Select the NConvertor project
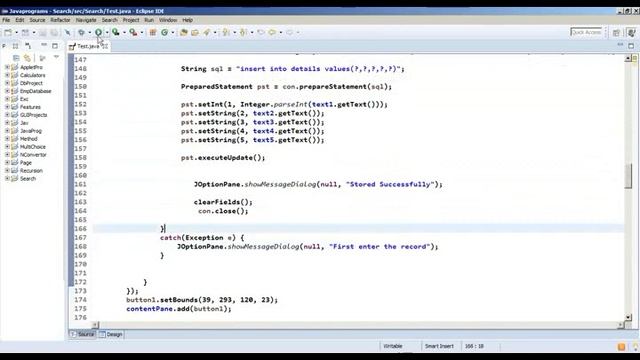The height and width of the screenshot is (360, 640). pos(33,155)
